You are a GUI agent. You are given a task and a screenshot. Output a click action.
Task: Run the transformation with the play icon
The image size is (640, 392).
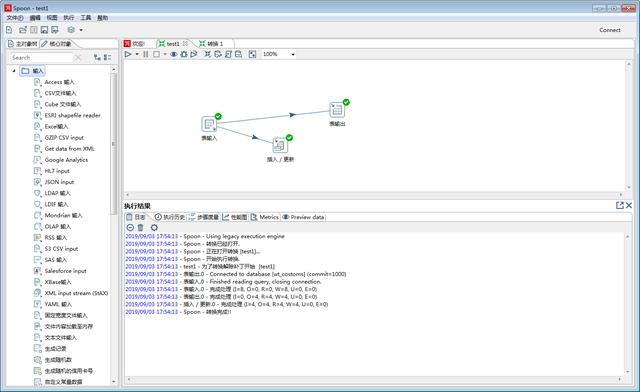click(x=128, y=54)
